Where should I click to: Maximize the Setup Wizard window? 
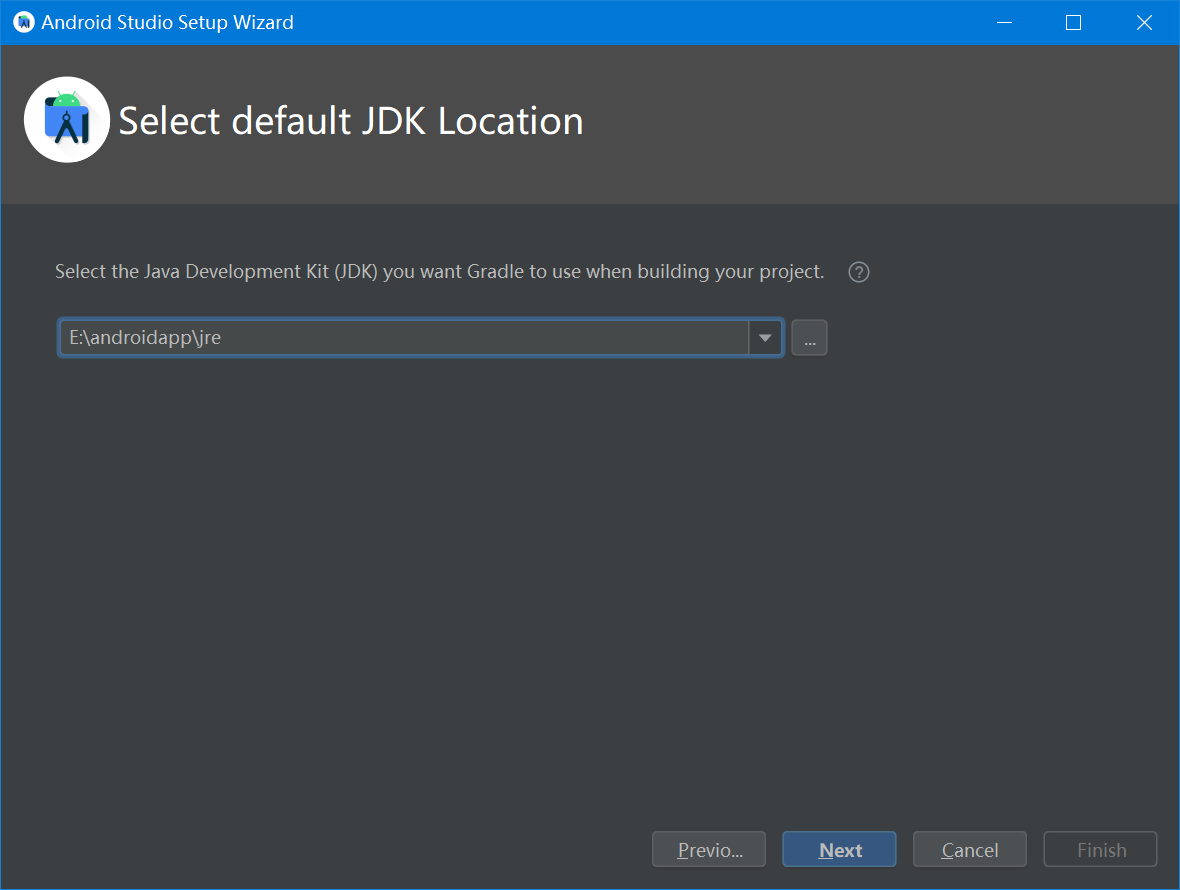coord(1074,23)
